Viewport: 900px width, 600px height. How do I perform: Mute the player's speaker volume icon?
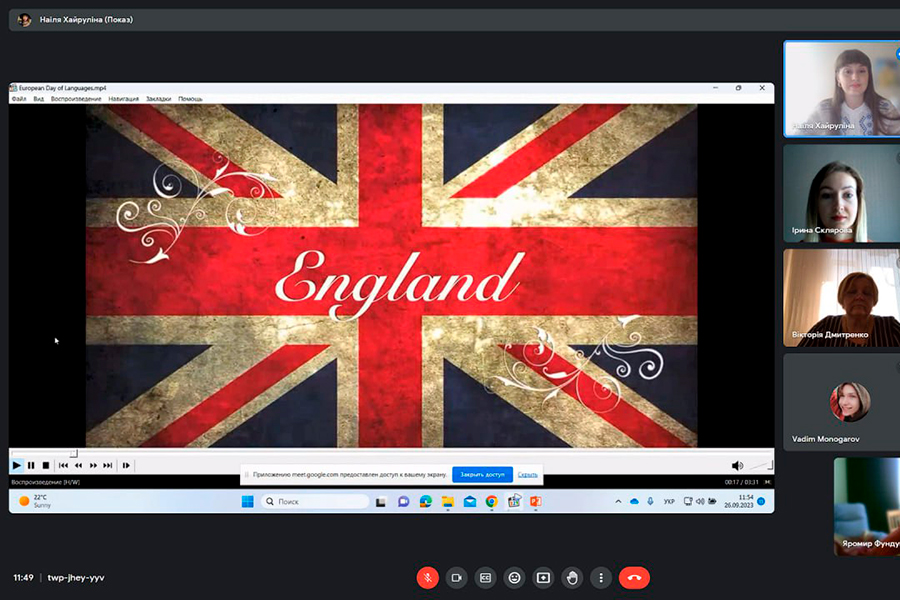point(737,465)
